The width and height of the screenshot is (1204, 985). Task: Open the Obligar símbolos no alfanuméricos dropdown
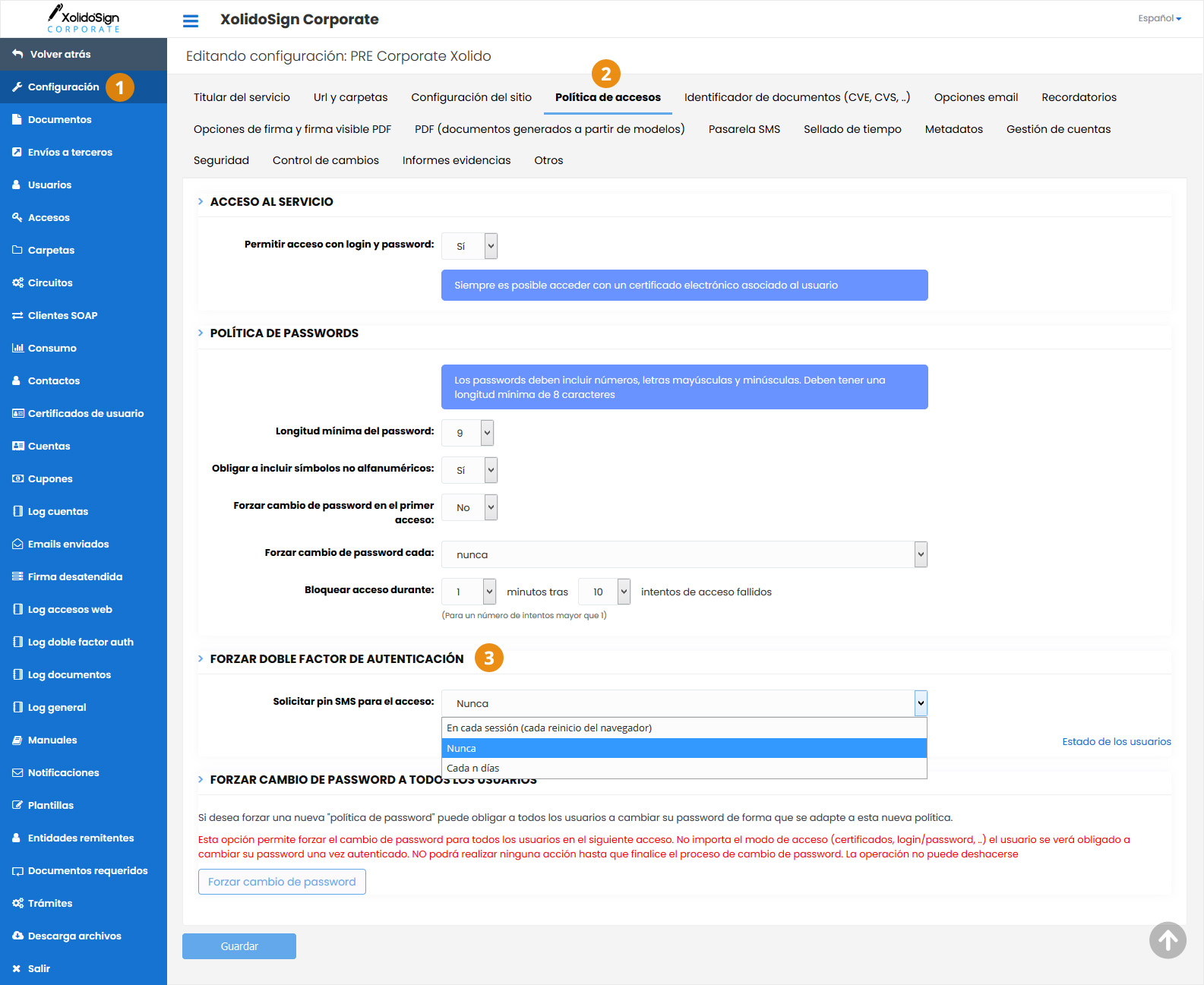coord(469,470)
